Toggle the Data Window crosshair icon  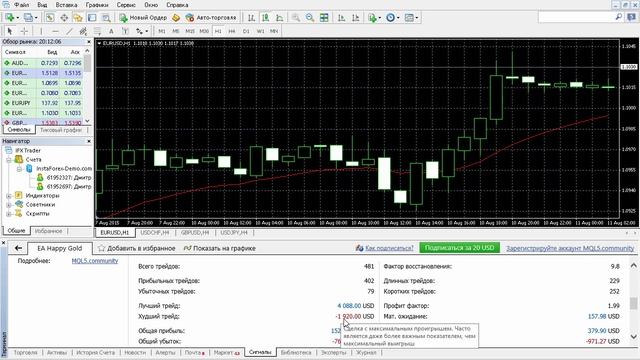(x=64, y=18)
